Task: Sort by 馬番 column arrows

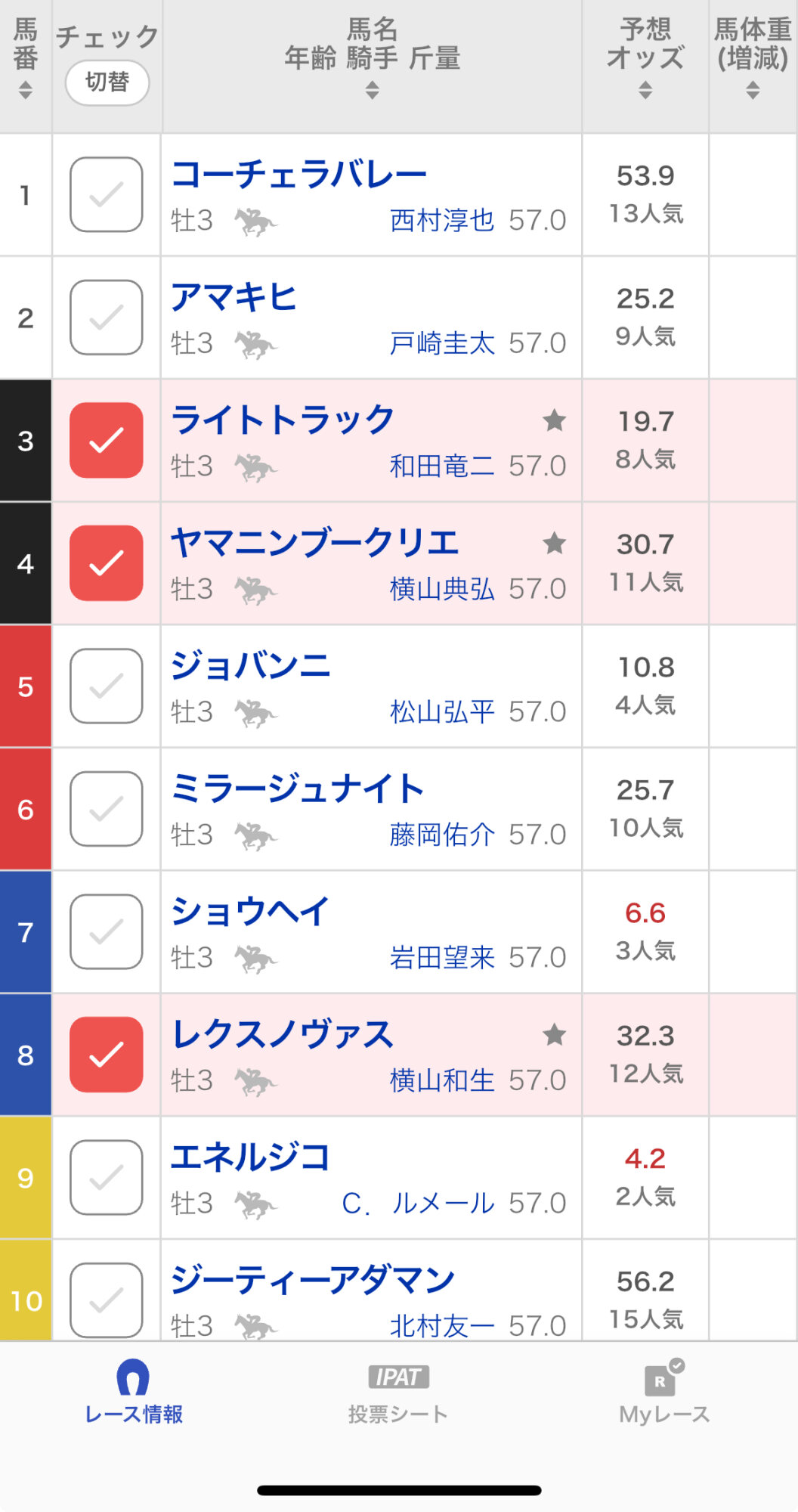Action: click(26, 90)
